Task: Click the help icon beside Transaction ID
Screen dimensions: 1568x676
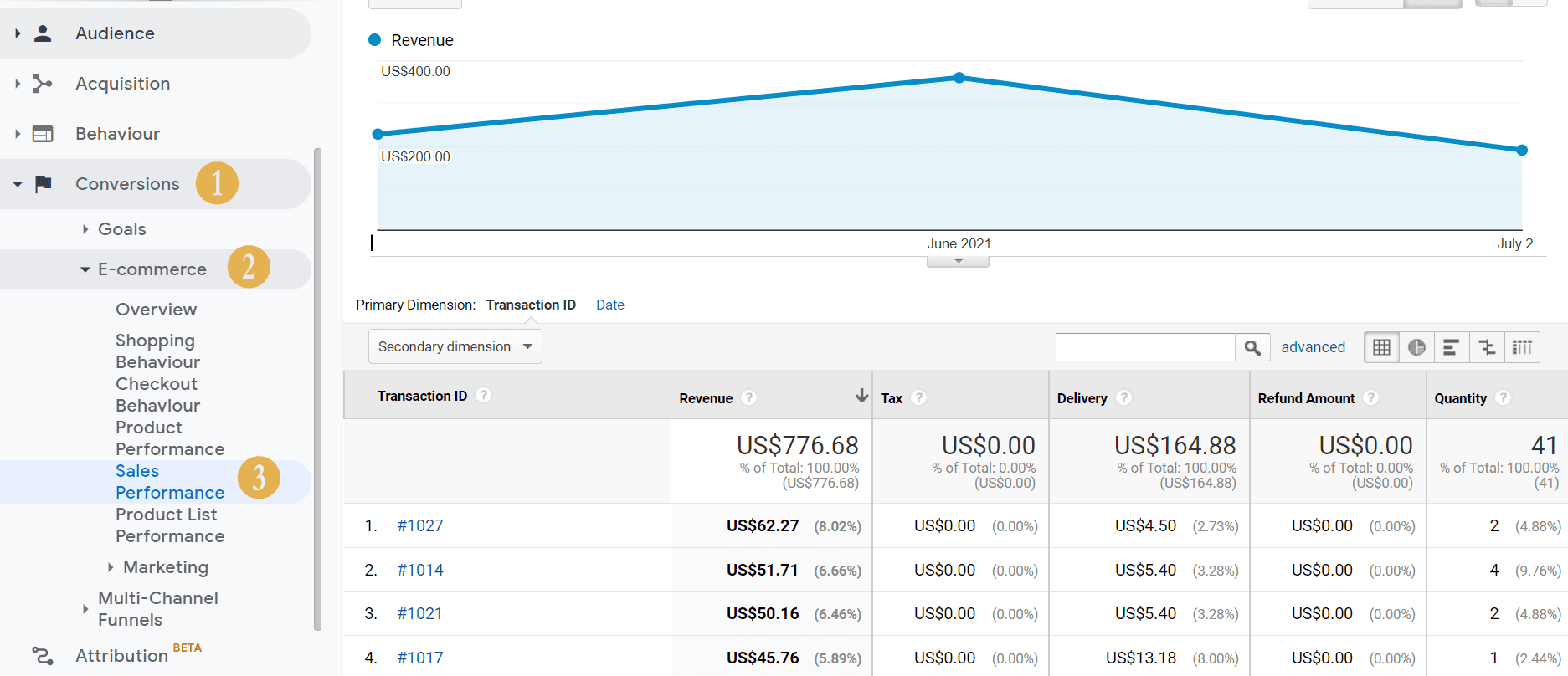Action: tap(484, 396)
